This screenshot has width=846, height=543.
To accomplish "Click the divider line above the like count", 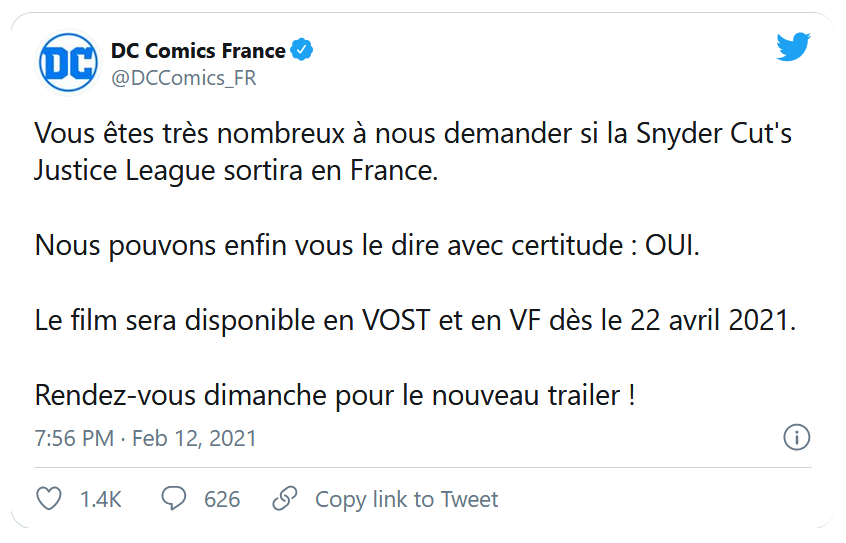I will [422, 467].
